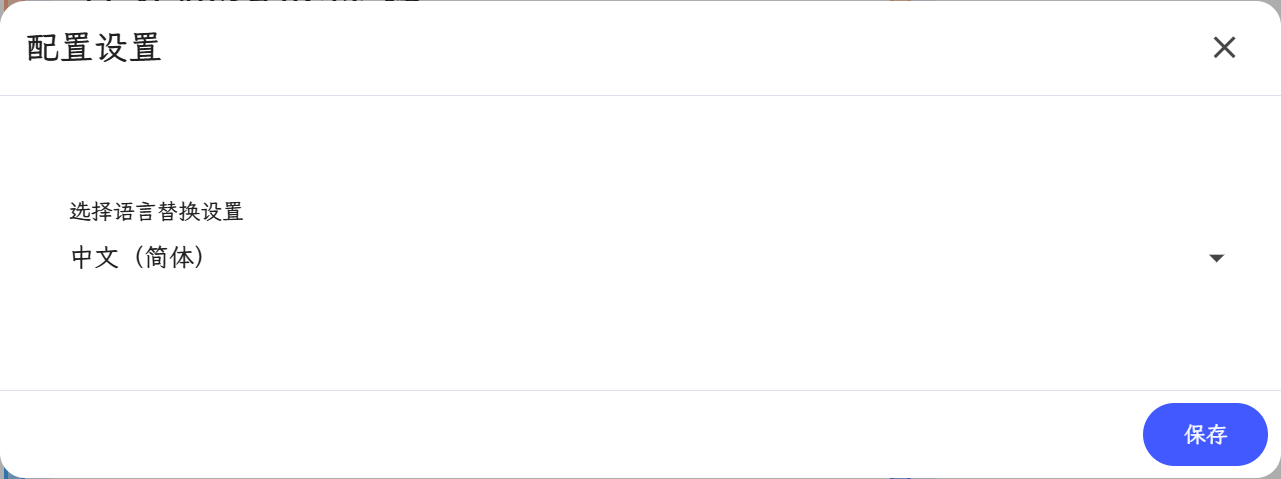1281x479 pixels.
Task: Dismiss the dialog via the X icon
Action: [1224, 47]
